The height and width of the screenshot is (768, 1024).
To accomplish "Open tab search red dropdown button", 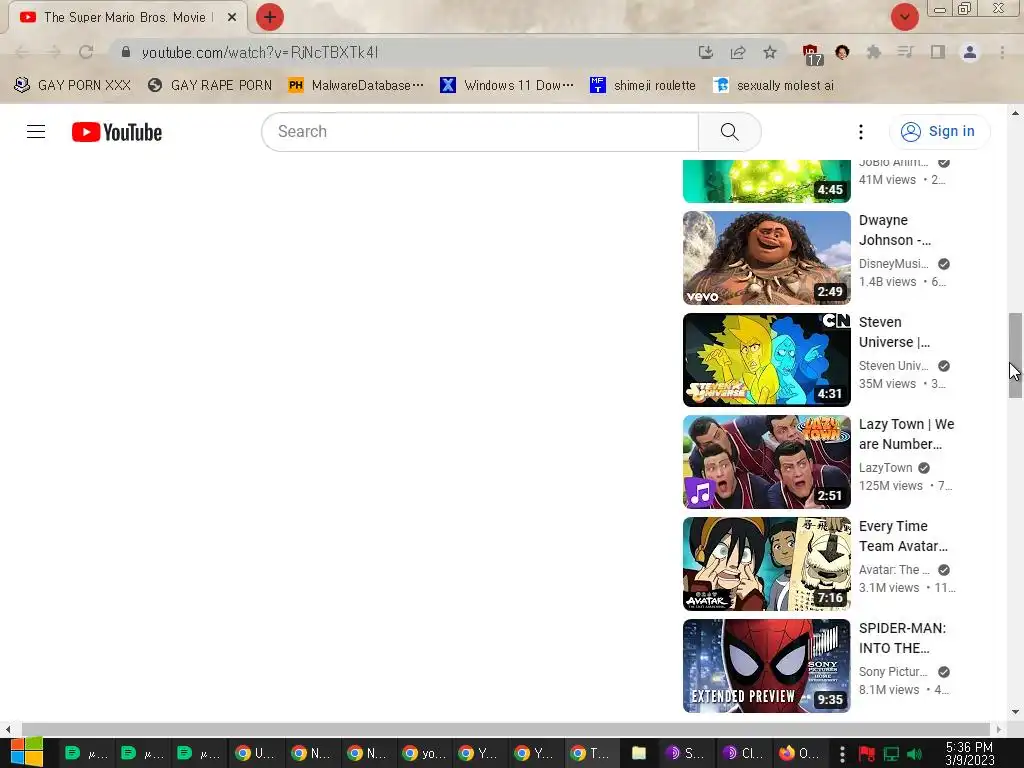I will (x=905, y=17).
